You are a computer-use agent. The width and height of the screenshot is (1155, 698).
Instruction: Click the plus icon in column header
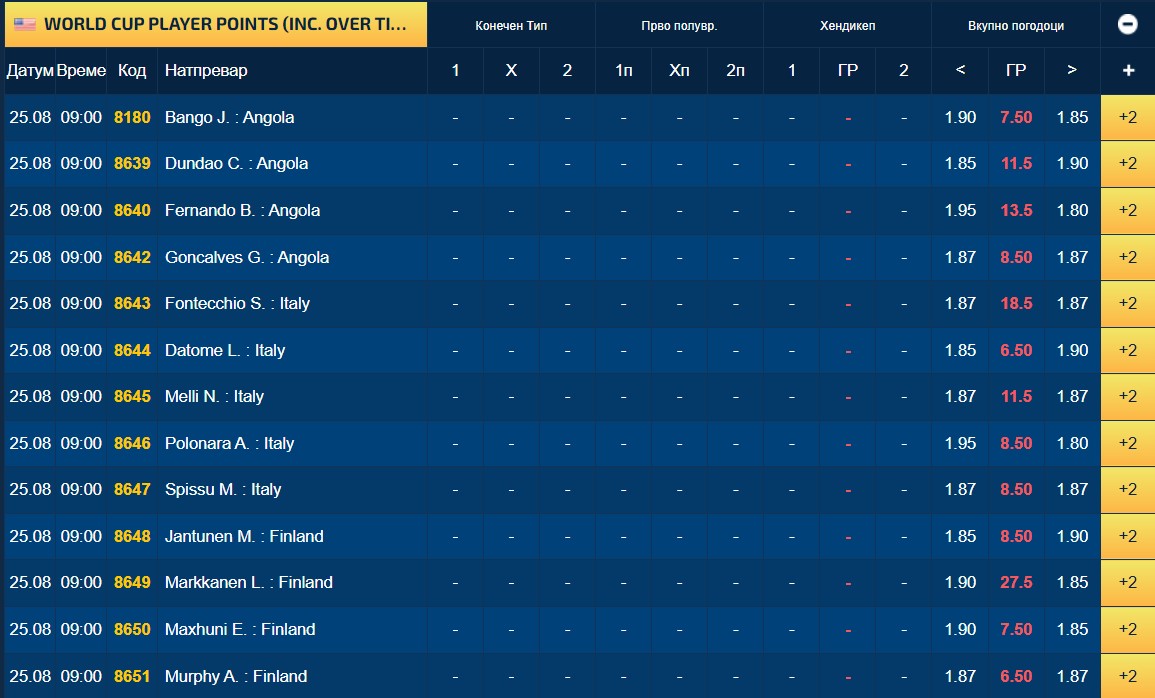1128,71
